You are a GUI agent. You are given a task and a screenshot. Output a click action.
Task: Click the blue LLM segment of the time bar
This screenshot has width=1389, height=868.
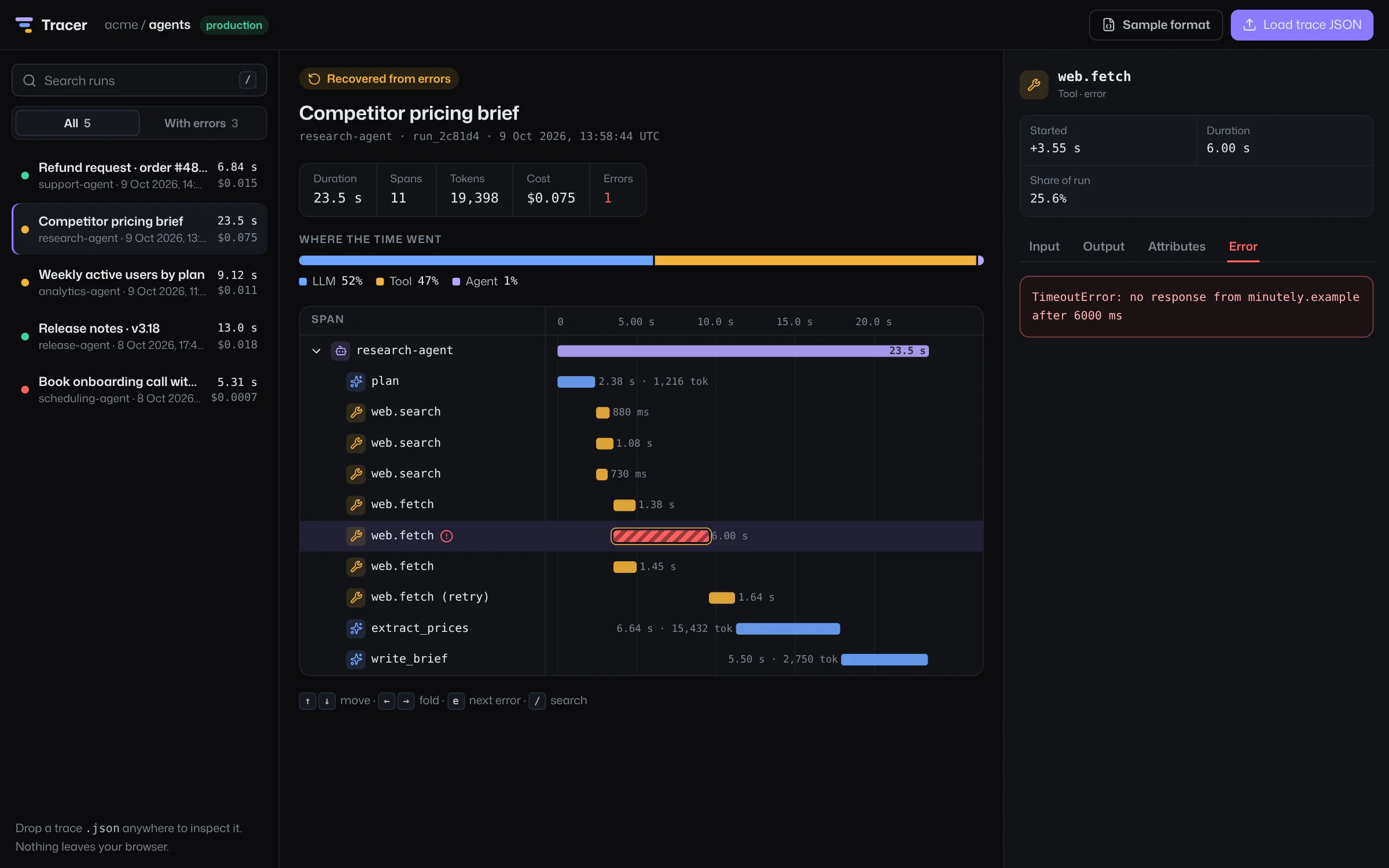(x=476, y=260)
